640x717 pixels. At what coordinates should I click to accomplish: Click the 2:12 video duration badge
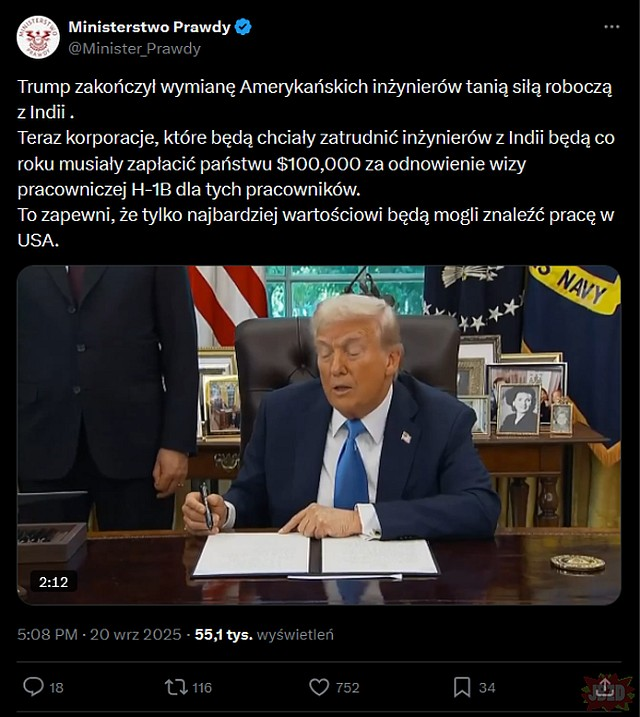[x=53, y=582]
